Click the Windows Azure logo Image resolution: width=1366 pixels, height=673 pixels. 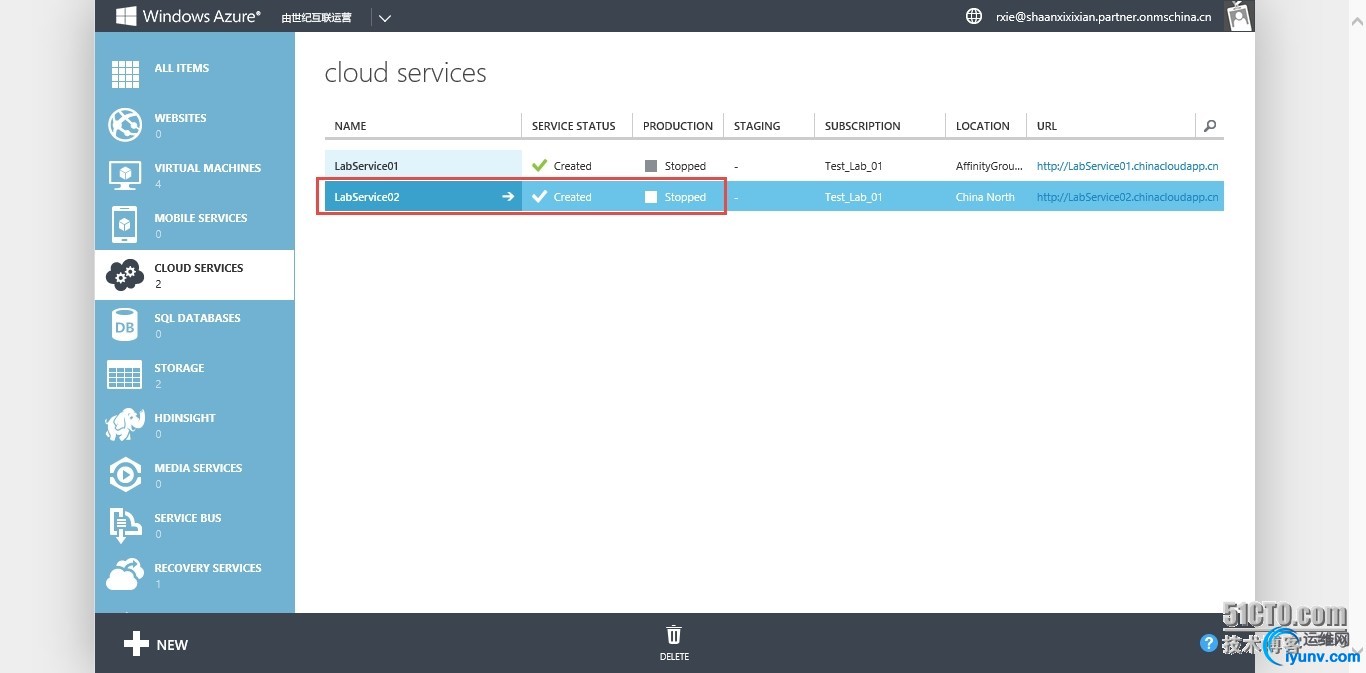[x=188, y=16]
